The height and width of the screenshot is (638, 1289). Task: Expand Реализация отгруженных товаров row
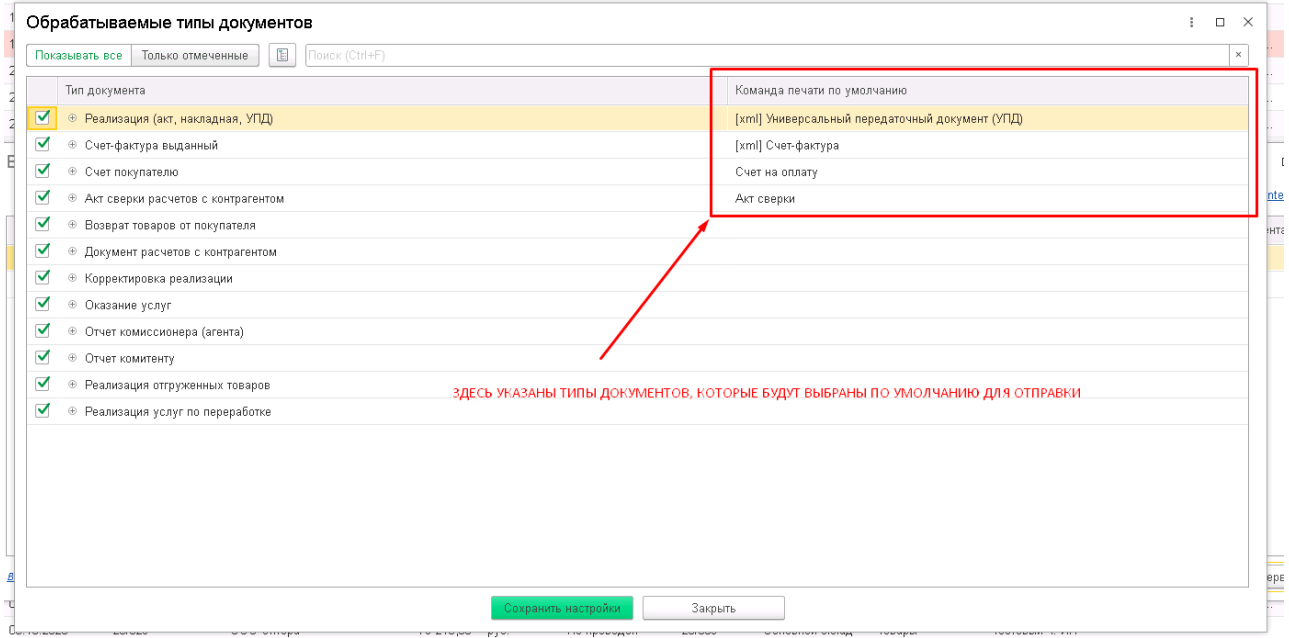(72, 384)
